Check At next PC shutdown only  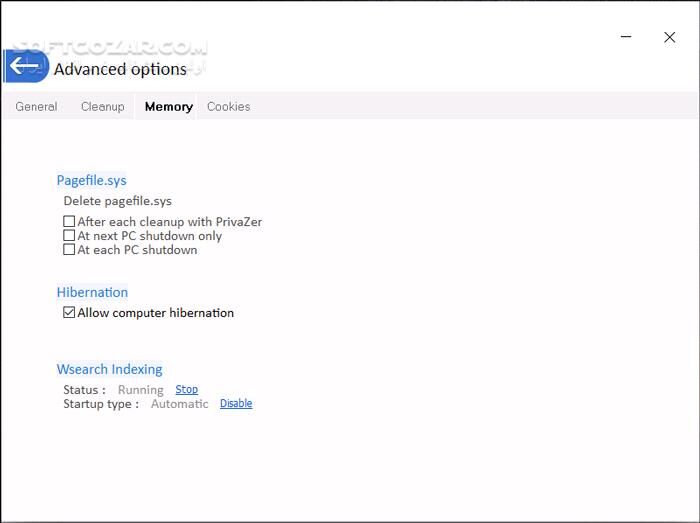(x=69, y=236)
